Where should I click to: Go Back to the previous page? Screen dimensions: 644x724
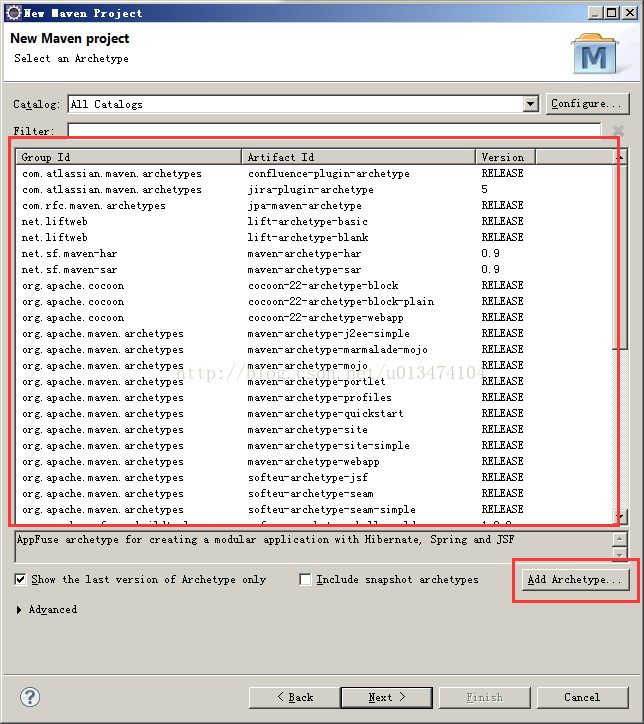pyautogui.click(x=295, y=697)
